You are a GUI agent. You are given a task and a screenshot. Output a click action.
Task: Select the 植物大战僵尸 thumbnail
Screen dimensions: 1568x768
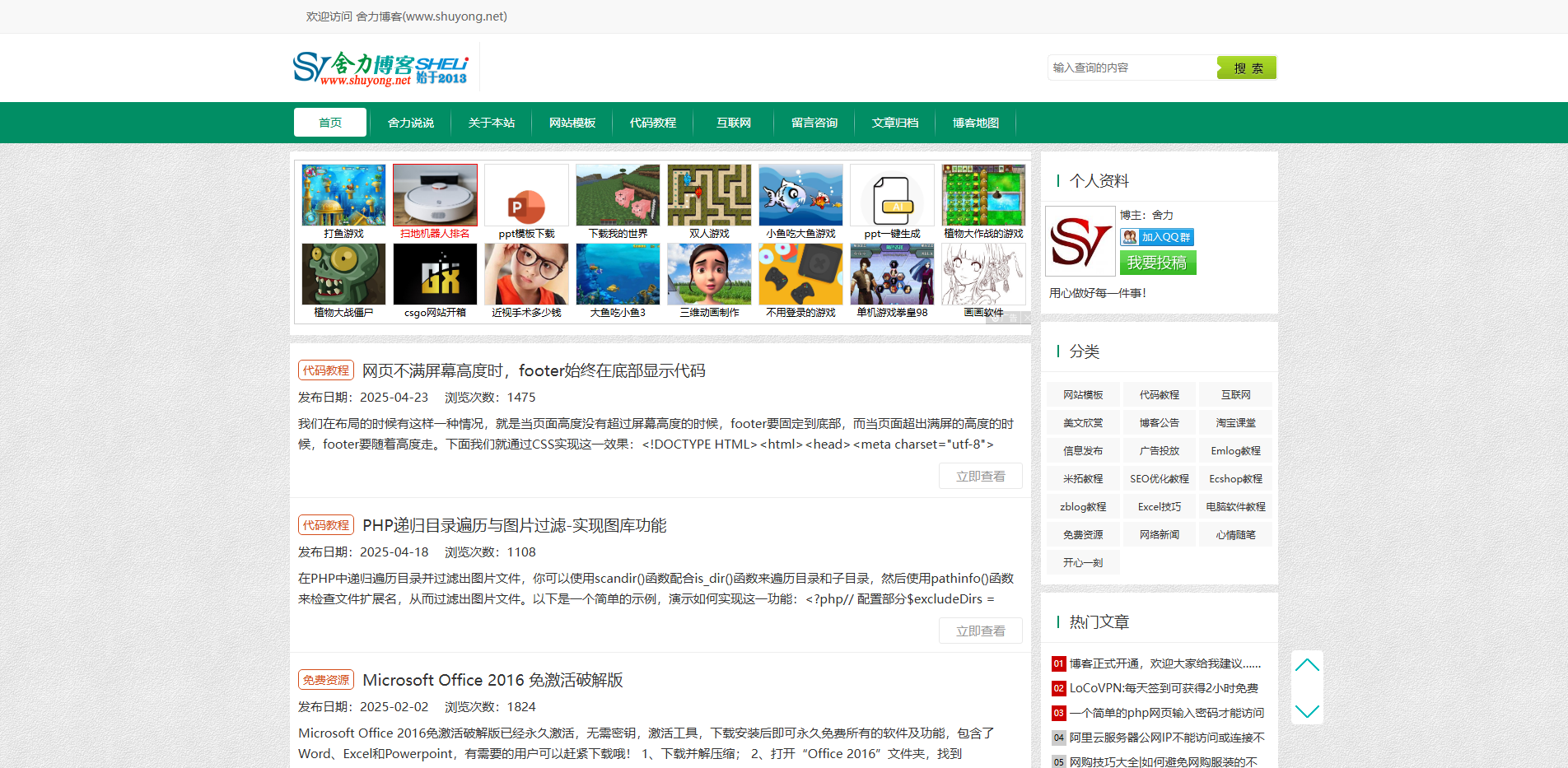pyautogui.click(x=343, y=274)
